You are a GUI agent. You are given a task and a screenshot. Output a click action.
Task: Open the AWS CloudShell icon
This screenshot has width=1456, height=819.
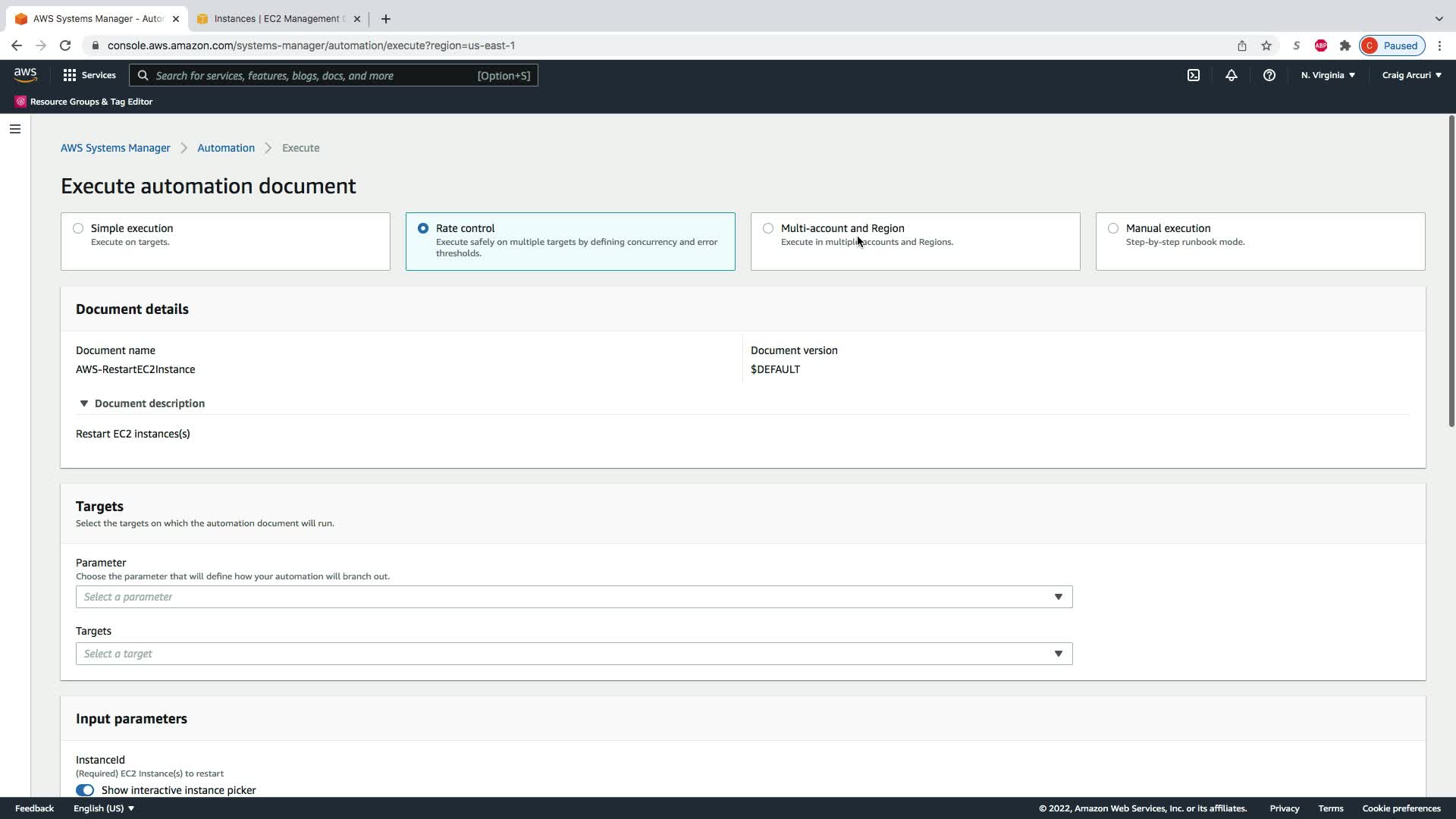pyautogui.click(x=1194, y=75)
